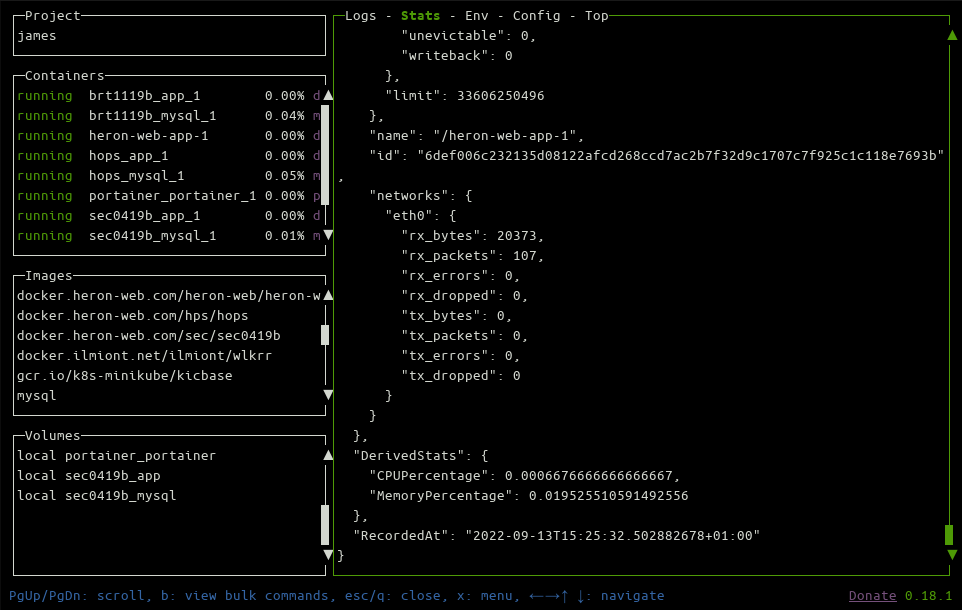Choose the heron-web-app-1 container row
Image resolution: width=962 pixels, height=610 pixels.
tap(169, 136)
